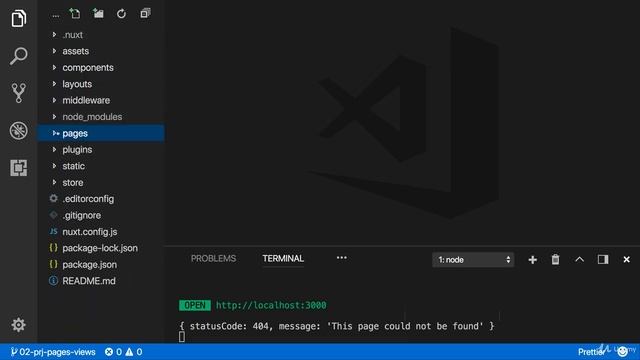The height and width of the screenshot is (360, 640).
Task: Open explorer header more actions ellipsis
Action: pos(56,16)
